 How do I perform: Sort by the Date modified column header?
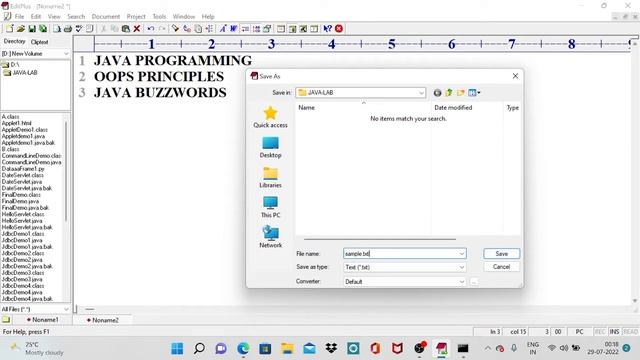coord(467,108)
